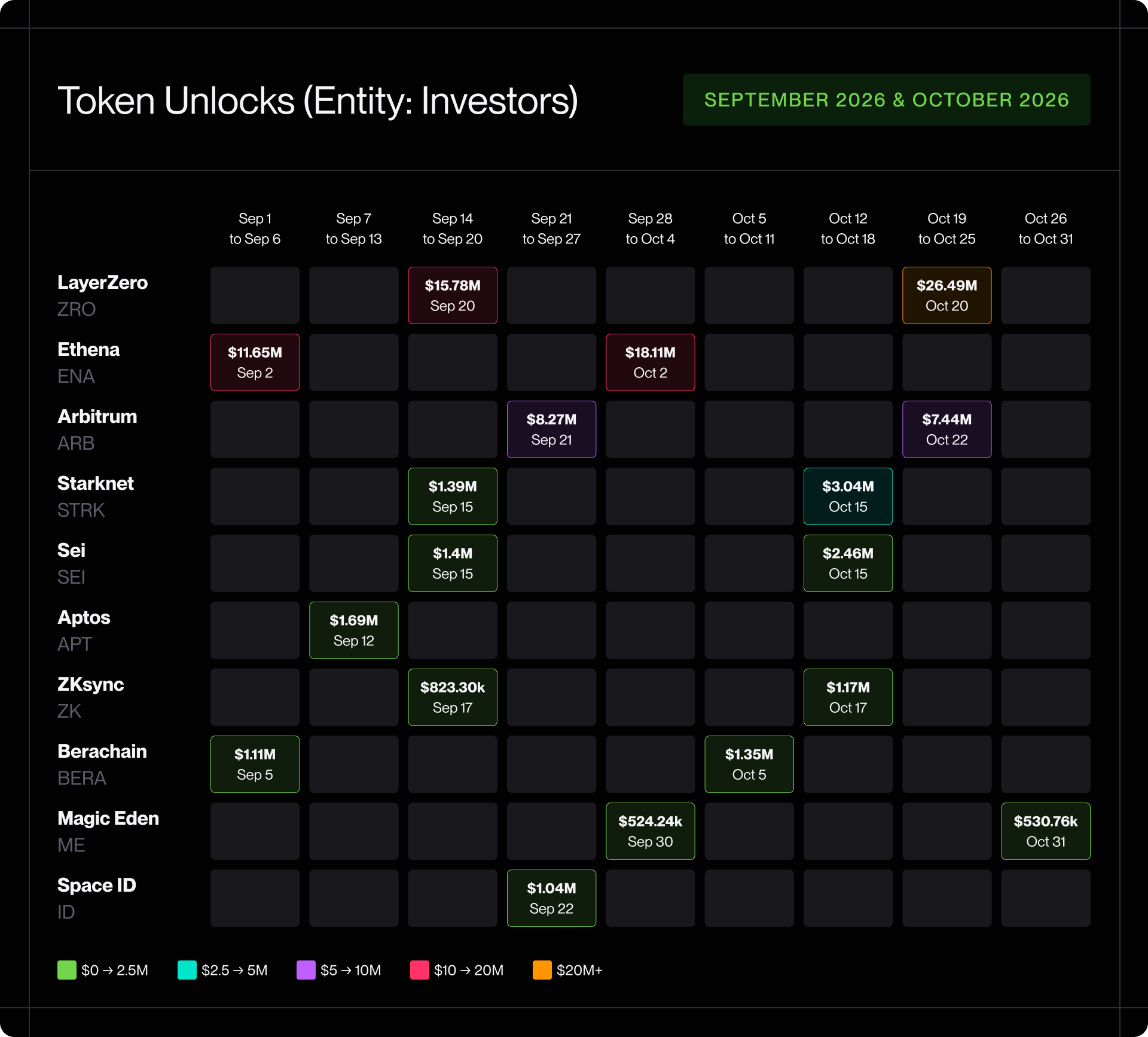The image size is (1148, 1037).
Task: Click the cyan $2.5 → 5M legend swatch
Action: (x=187, y=970)
